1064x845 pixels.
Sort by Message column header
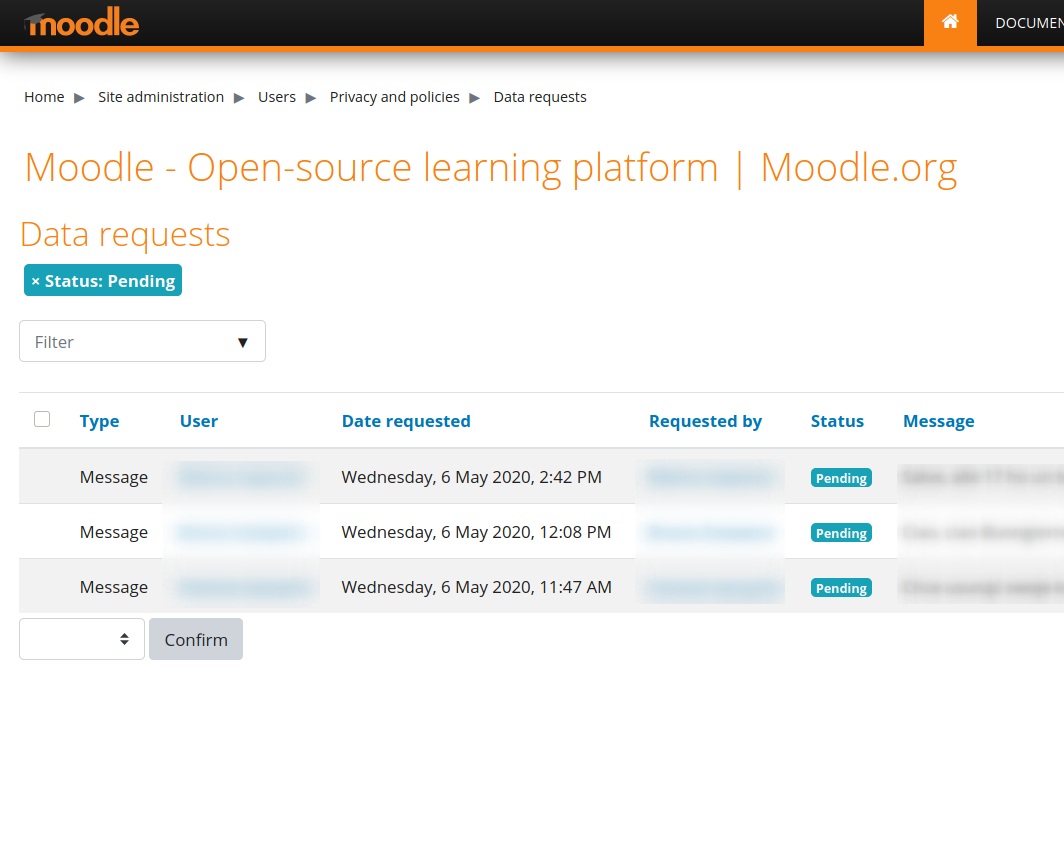click(938, 421)
